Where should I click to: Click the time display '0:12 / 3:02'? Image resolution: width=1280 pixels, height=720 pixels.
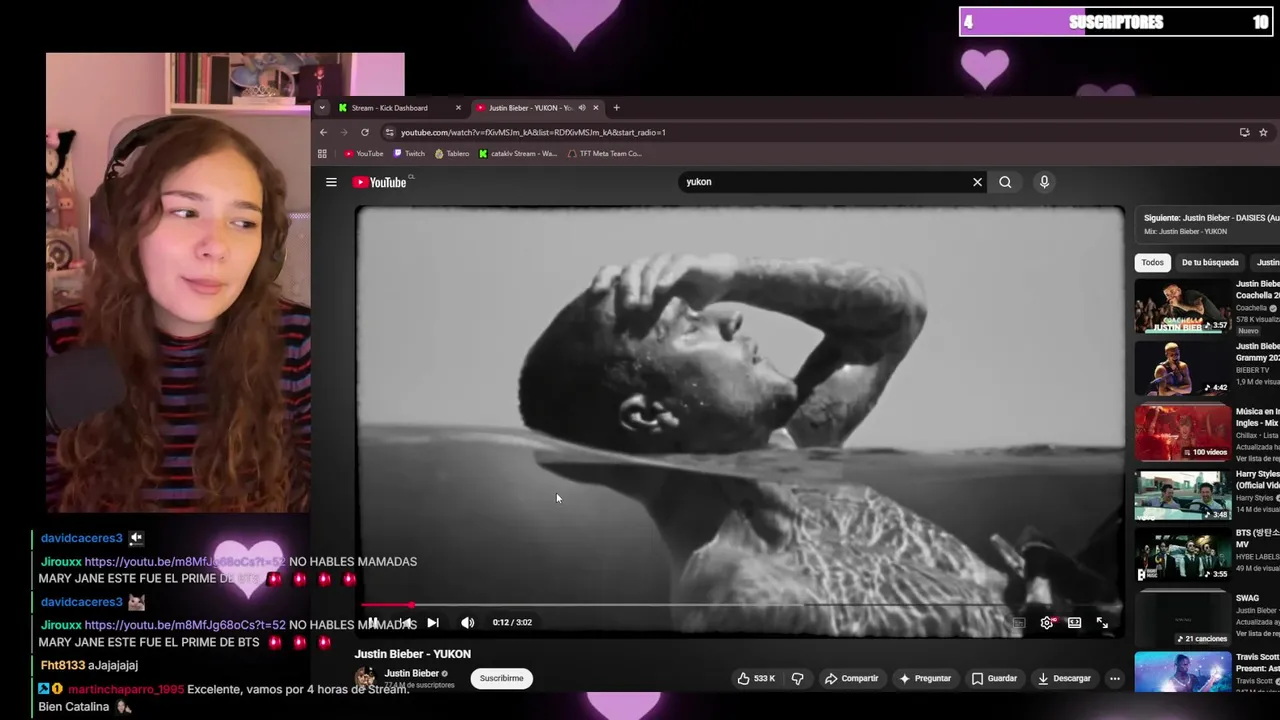tap(512, 622)
